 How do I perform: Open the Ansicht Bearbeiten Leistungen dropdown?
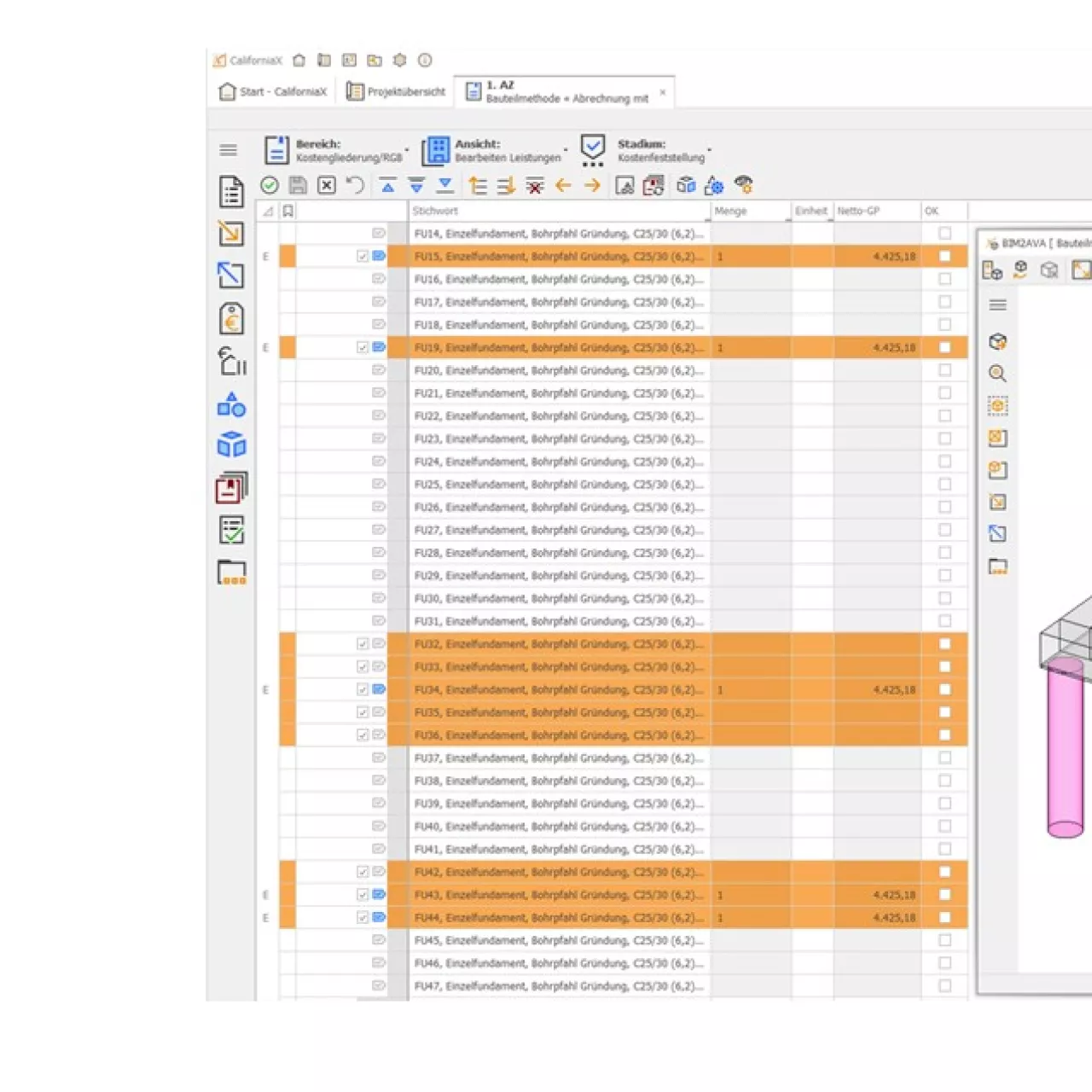pyautogui.click(x=564, y=149)
